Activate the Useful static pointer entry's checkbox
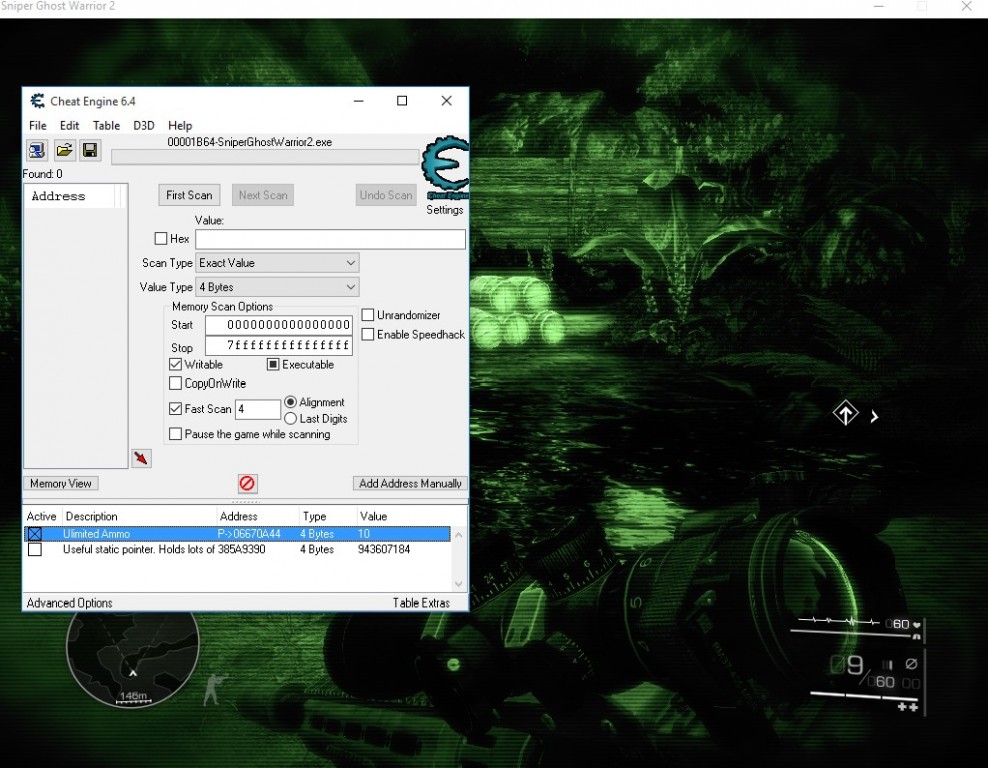 click(x=35, y=549)
